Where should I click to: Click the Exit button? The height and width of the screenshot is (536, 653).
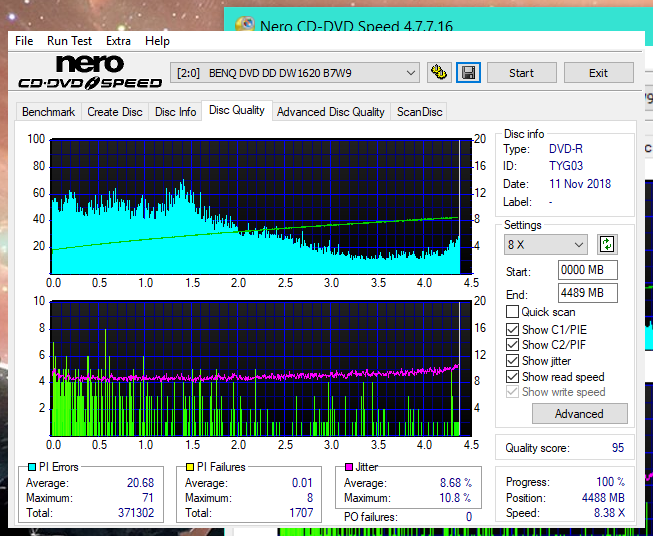point(598,73)
